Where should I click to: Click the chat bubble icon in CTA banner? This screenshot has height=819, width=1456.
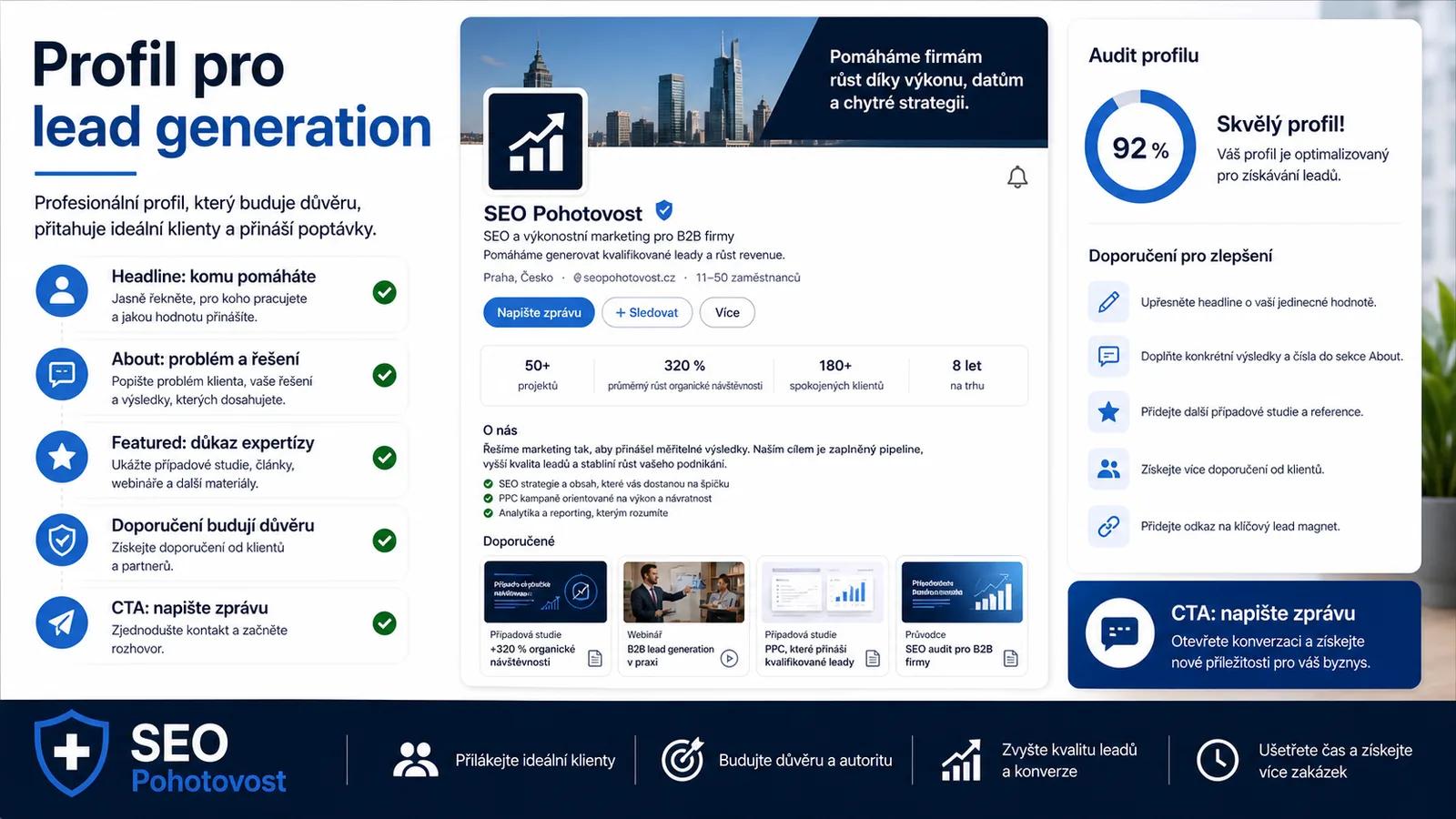(1120, 633)
